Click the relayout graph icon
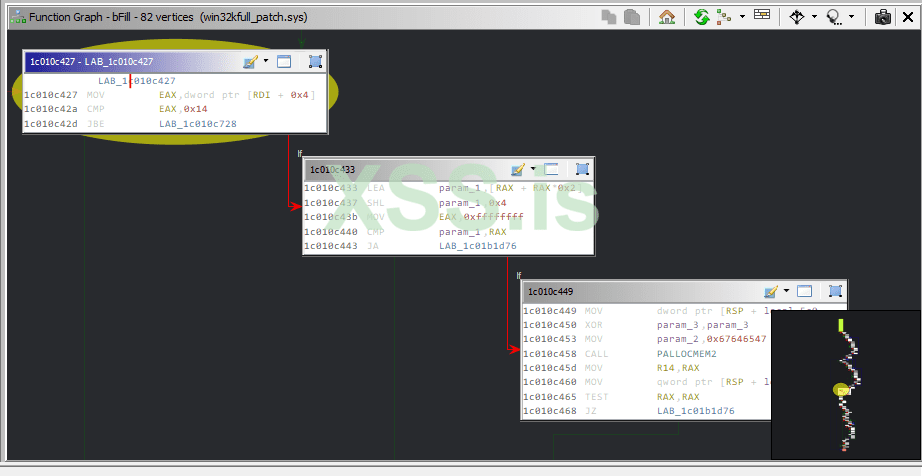Image resolution: width=922 pixels, height=476 pixels. (x=724, y=17)
